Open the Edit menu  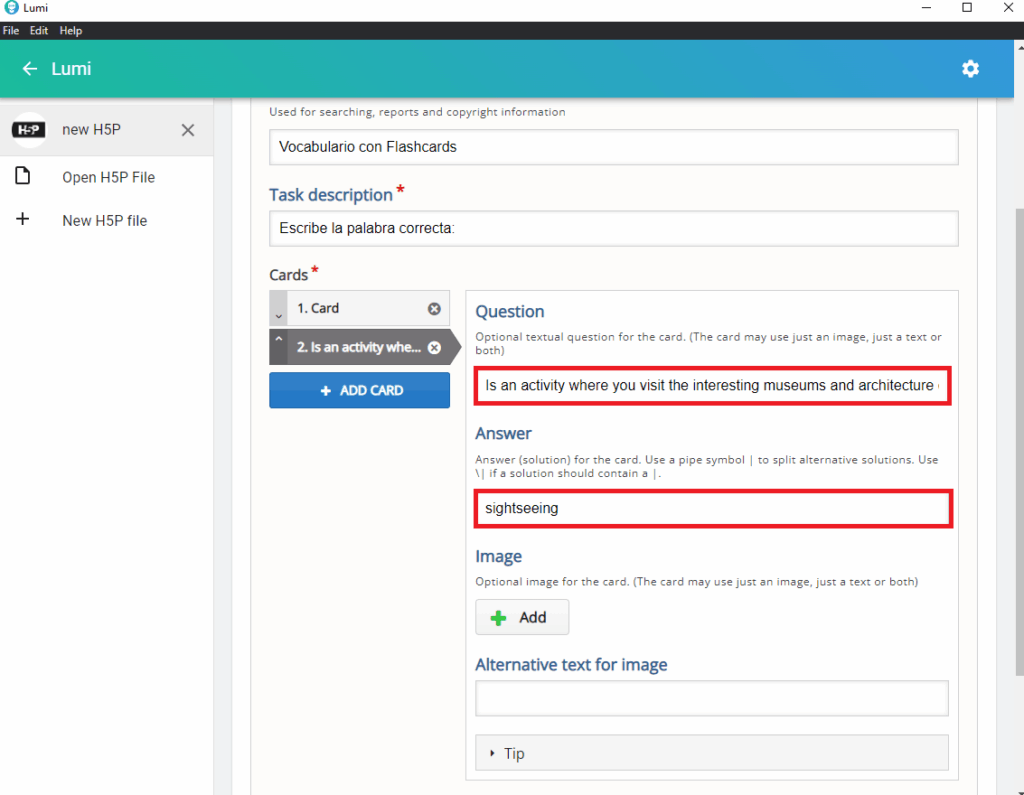(39, 31)
